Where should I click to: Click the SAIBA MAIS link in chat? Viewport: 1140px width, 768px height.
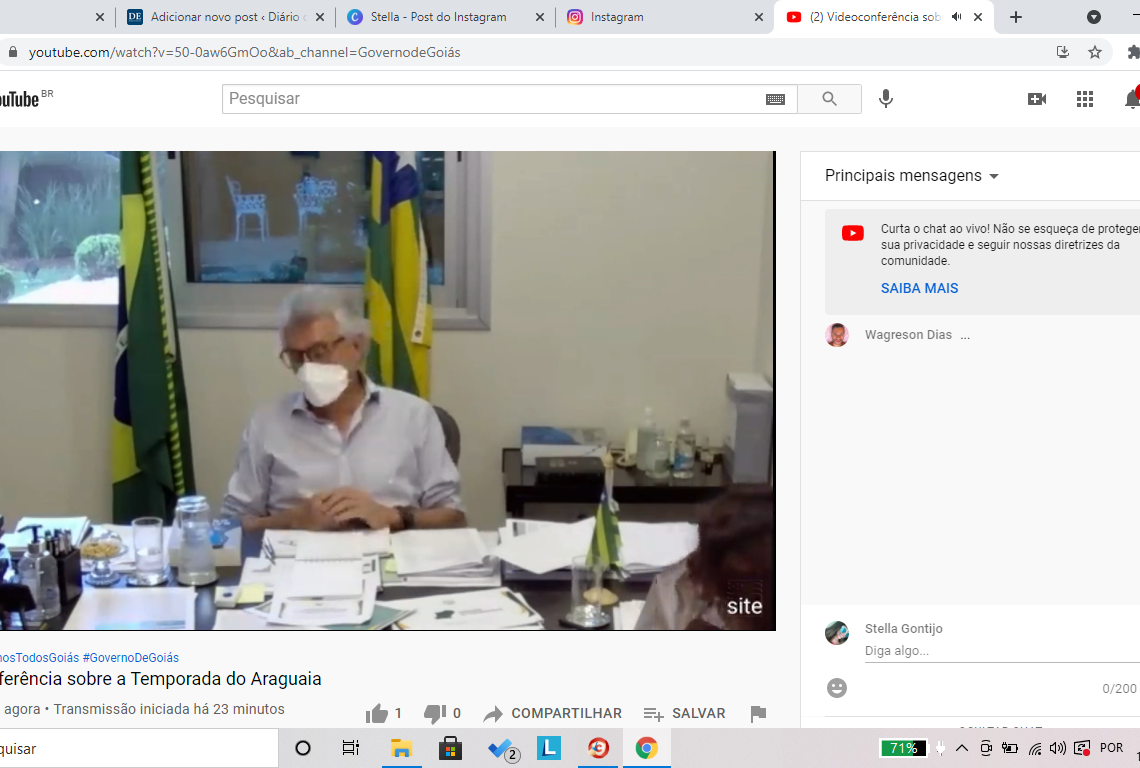pyautogui.click(x=920, y=288)
